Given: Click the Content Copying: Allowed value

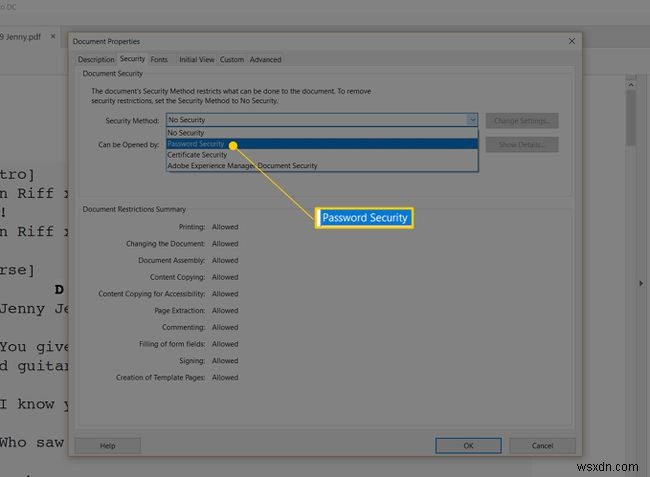Looking at the screenshot, I should coord(225,277).
